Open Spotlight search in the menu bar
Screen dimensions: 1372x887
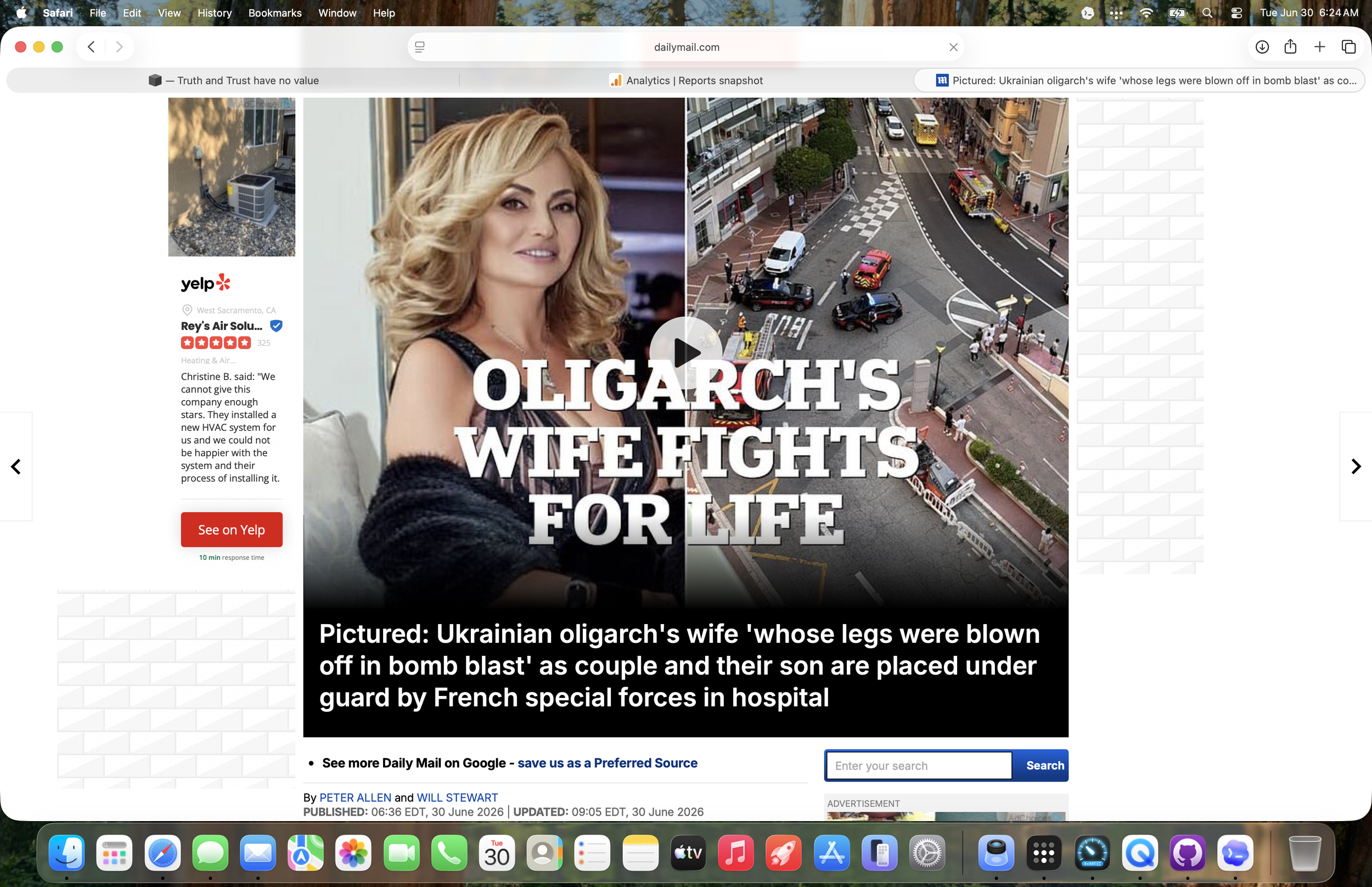tap(1207, 13)
